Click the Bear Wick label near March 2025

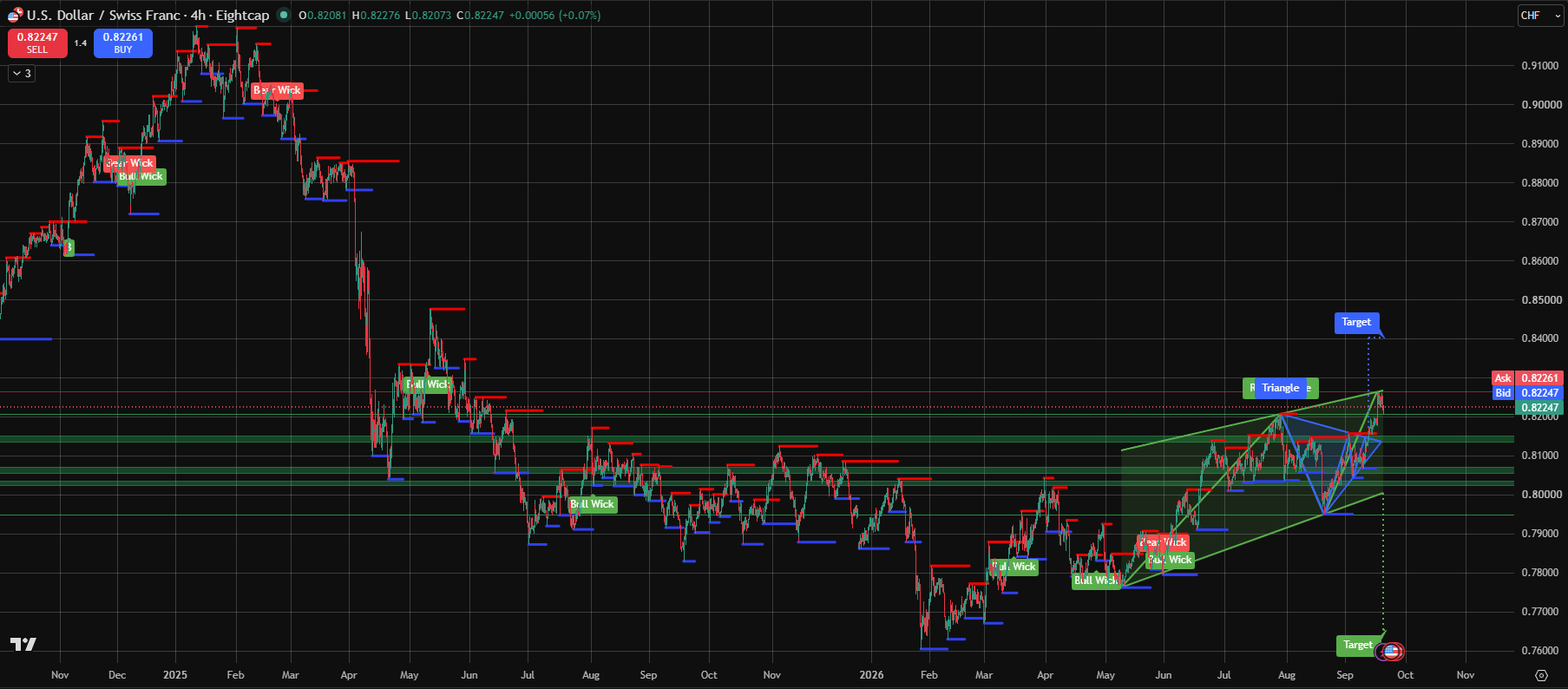(x=277, y=90)
